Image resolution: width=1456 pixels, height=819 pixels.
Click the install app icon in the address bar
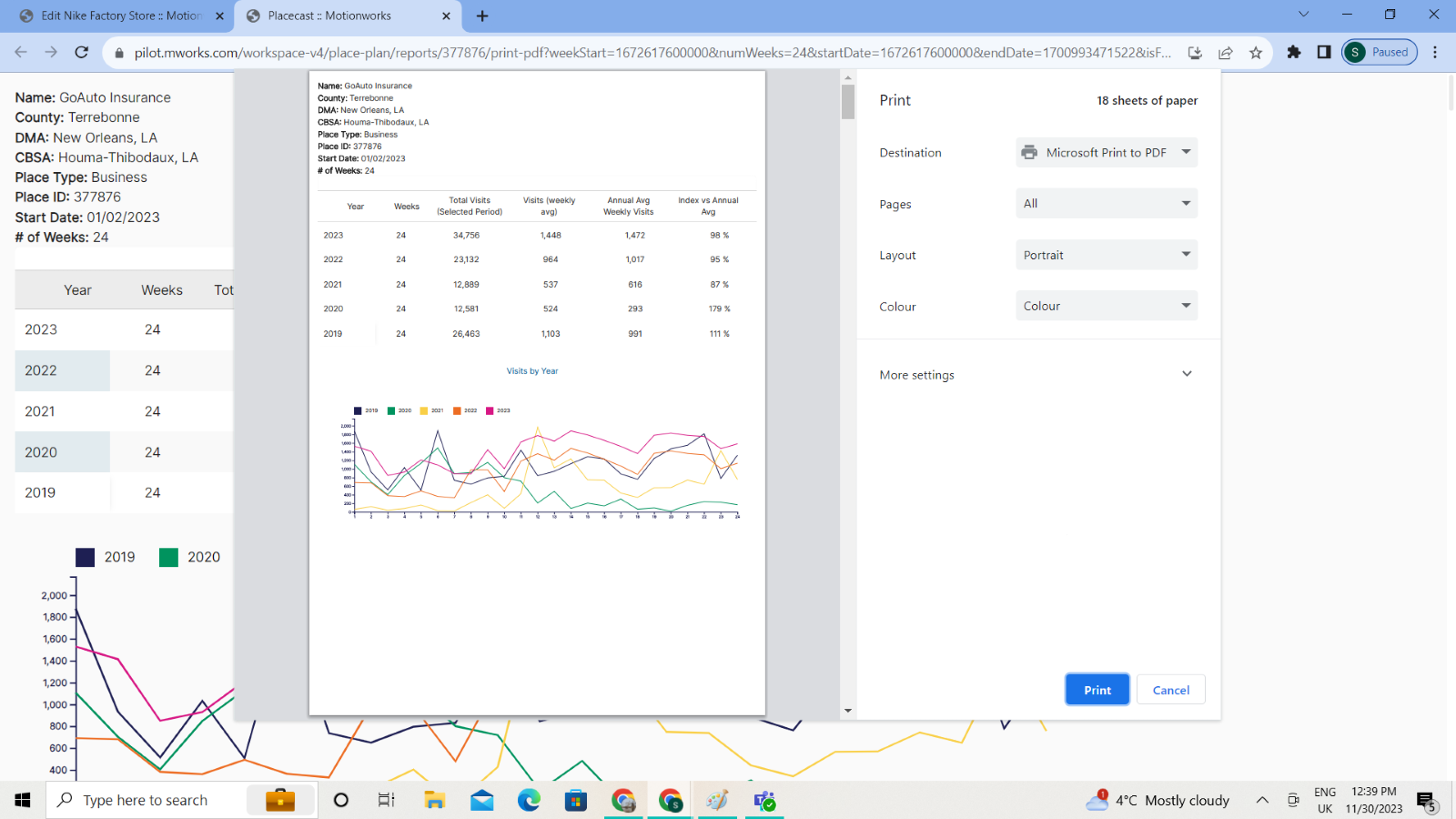[x=1195, y=53]
